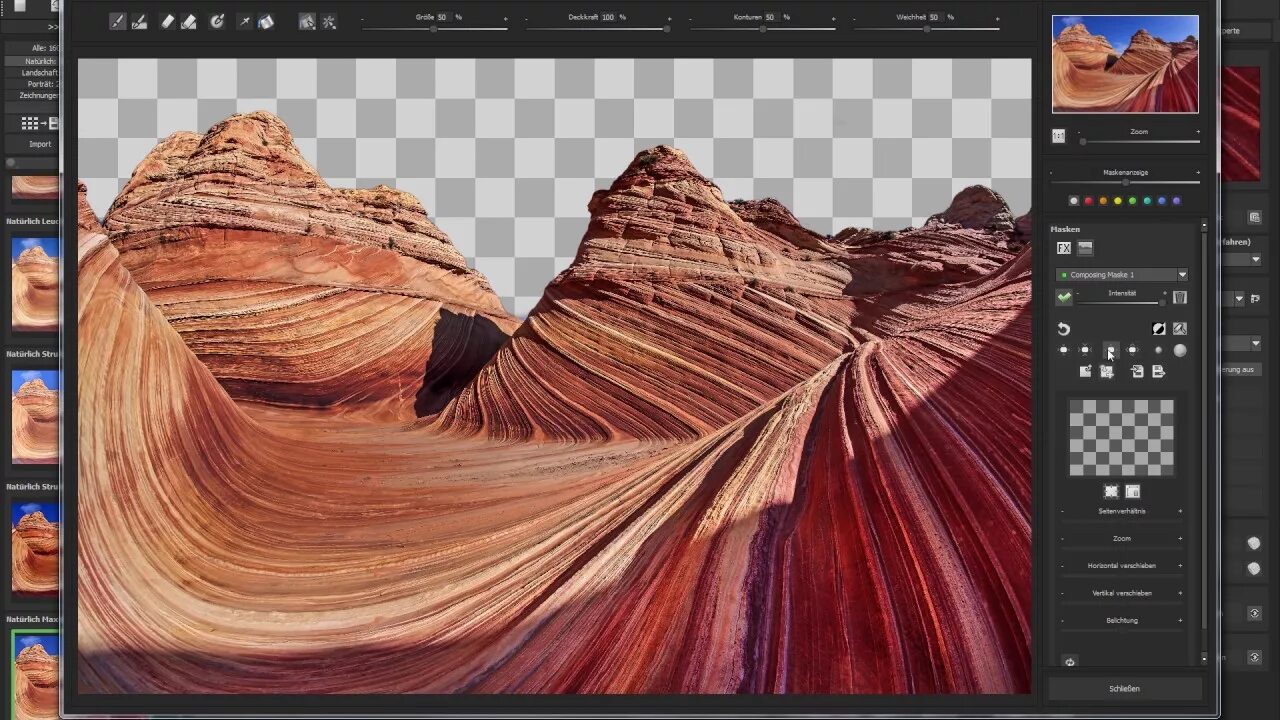Select the blue mask display color
This screenshot has width=1280, height=720.
[1161, 201]
